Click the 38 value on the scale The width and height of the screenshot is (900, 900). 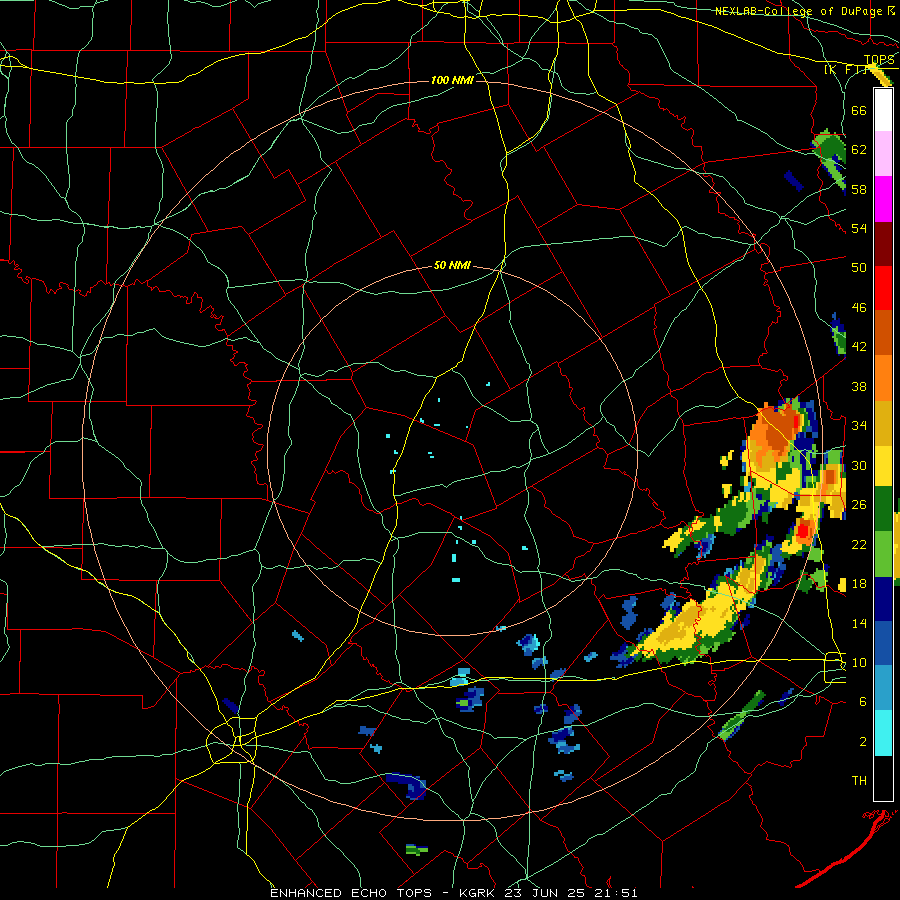pyautogui.click(x=859, y=386)
